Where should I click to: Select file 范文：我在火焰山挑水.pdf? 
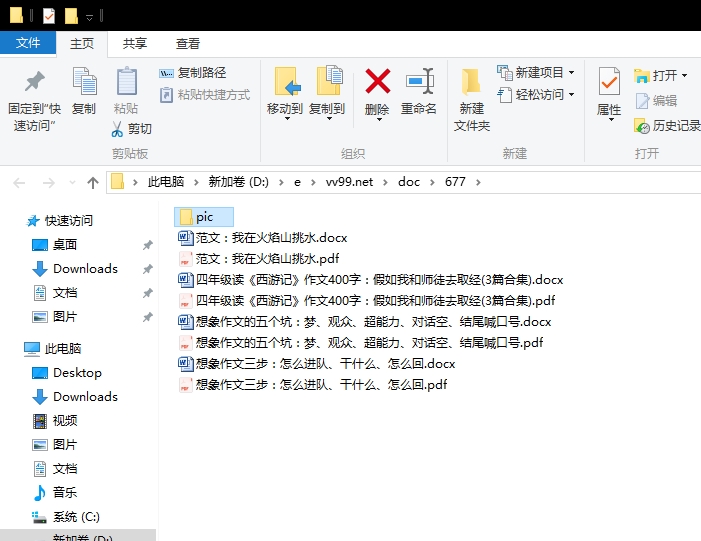258,258
